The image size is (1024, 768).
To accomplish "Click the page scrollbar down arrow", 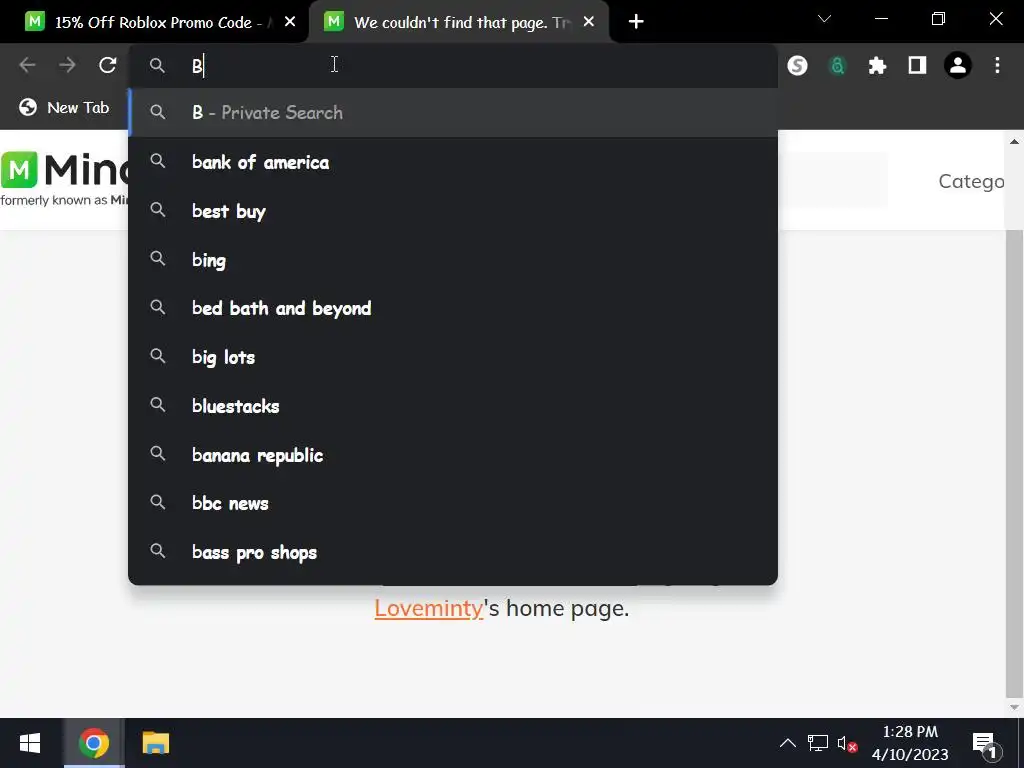I will [1014, 707].
